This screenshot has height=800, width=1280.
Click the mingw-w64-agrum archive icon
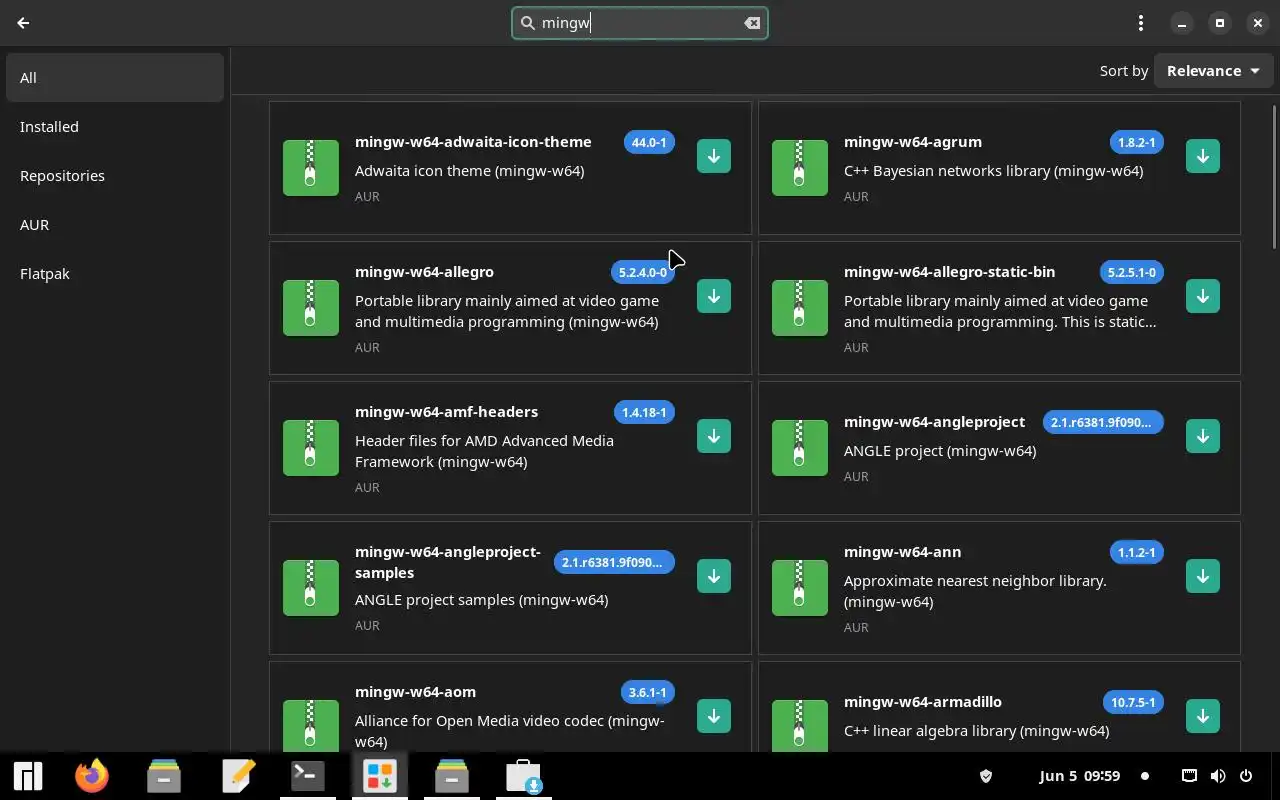pyautogui.click(x=800, y=167)
